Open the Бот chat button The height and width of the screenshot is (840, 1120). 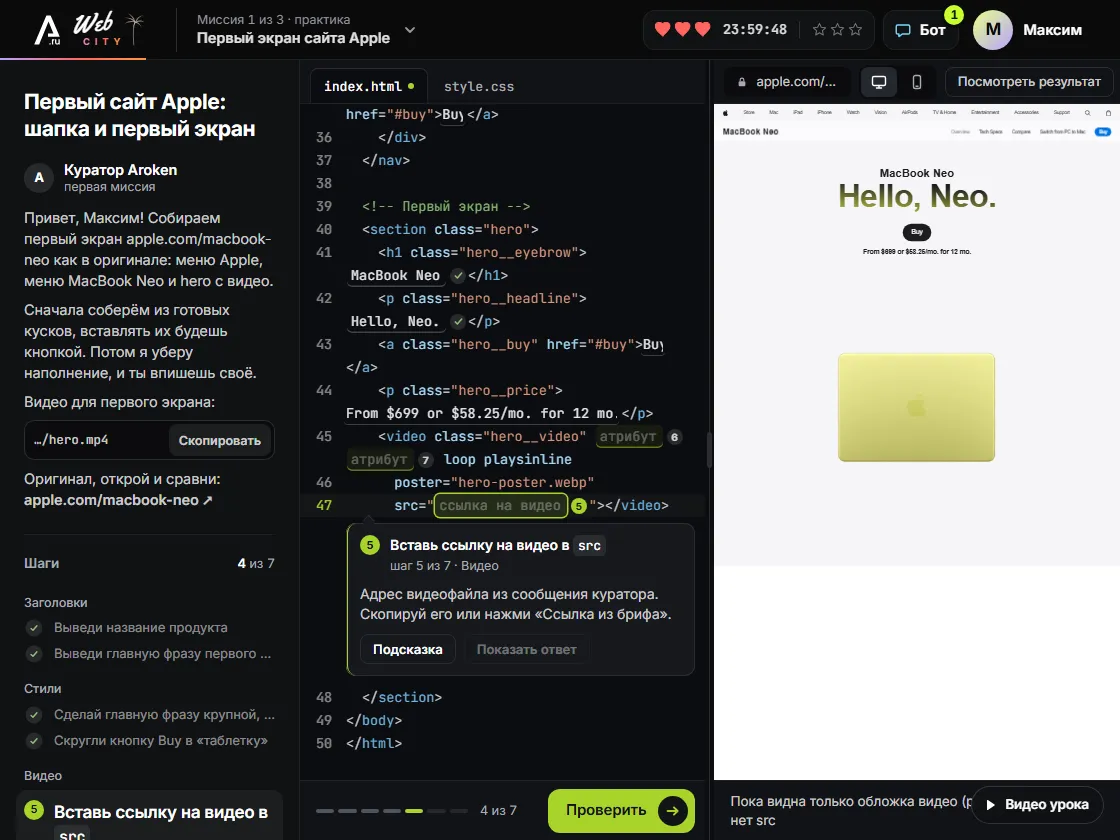pos(921,30)
